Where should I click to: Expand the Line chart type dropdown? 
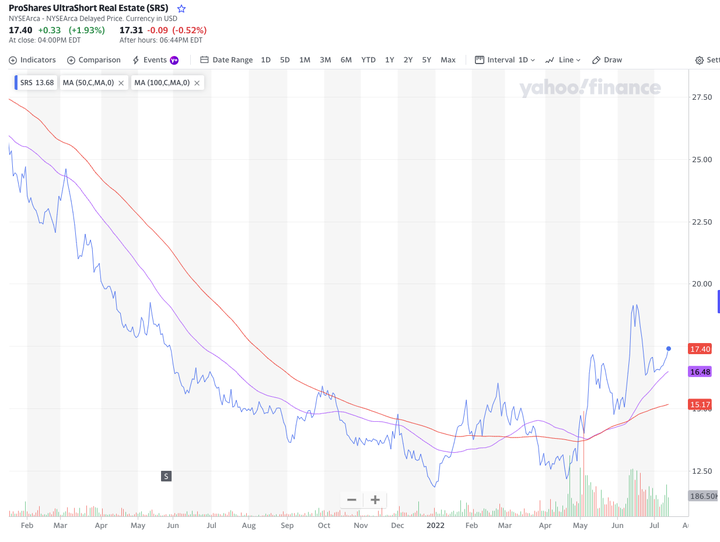point(562,60)
